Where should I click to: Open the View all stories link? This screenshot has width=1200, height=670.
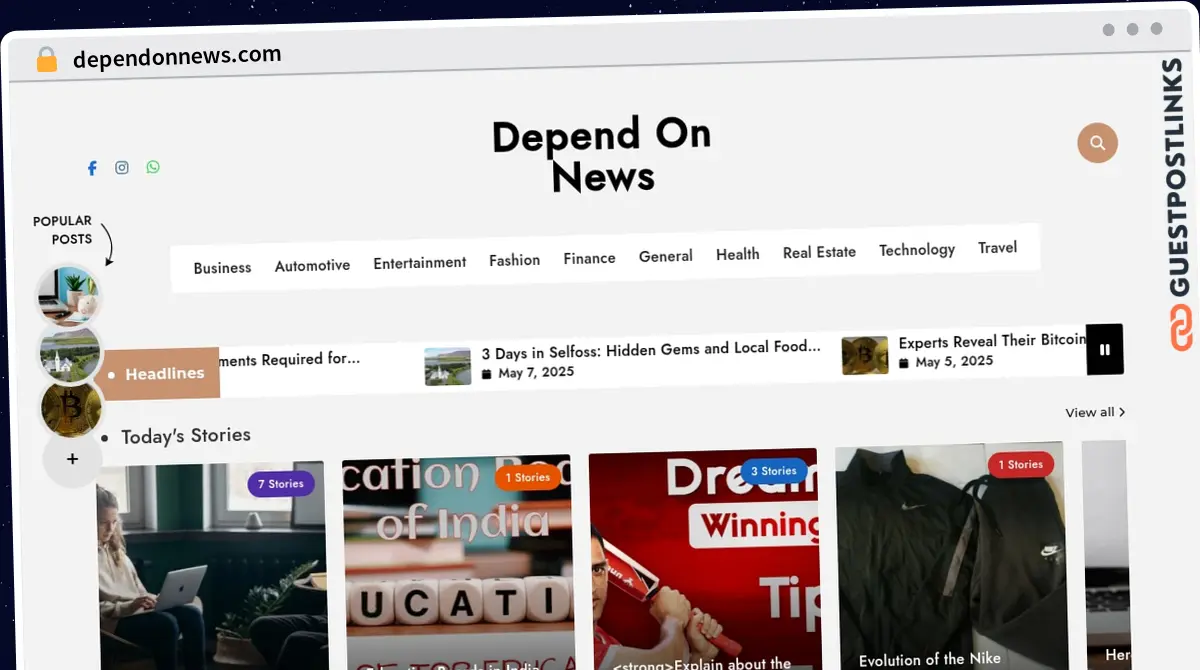click(x=1094, y=412)
